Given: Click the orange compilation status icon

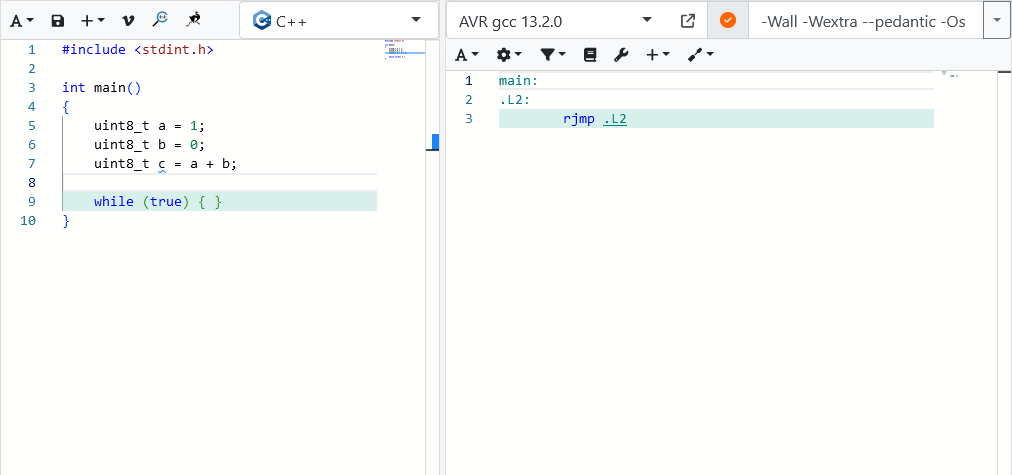Looking at the screenshot, I should (728, 20).
